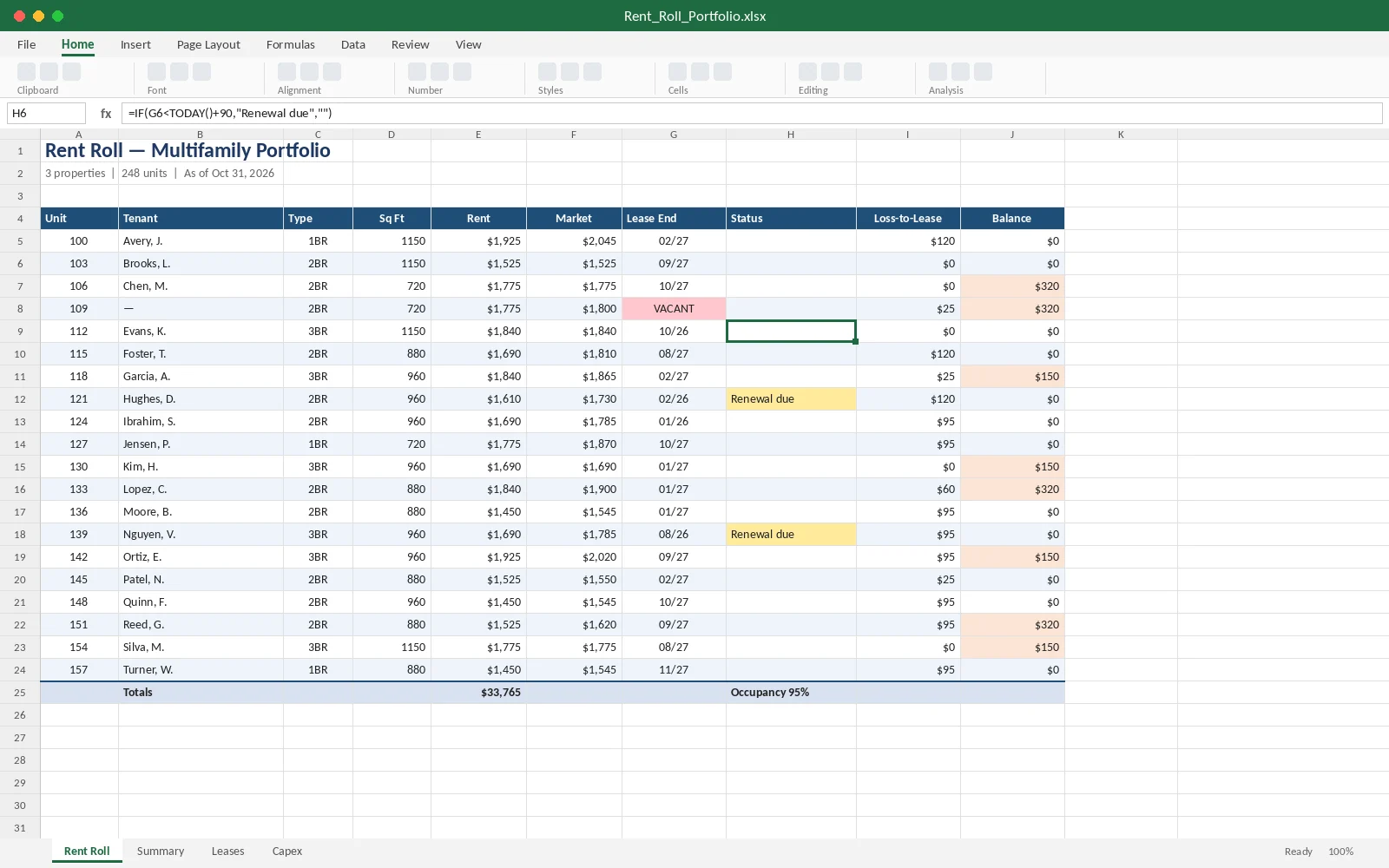
Task: Click into the formula bar text
Action: tap(752, 113)
